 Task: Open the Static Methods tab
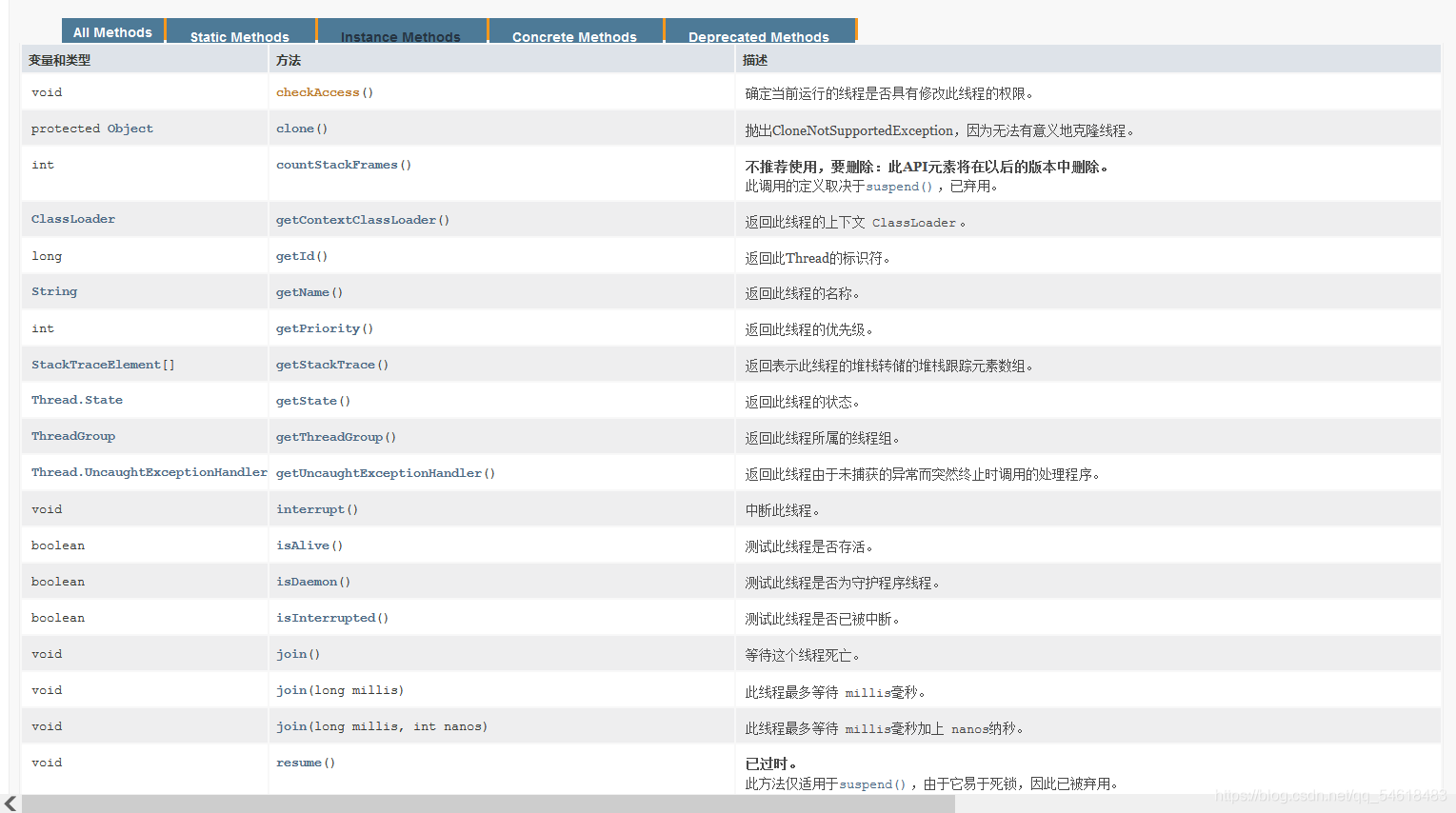[x=239, y=36]
